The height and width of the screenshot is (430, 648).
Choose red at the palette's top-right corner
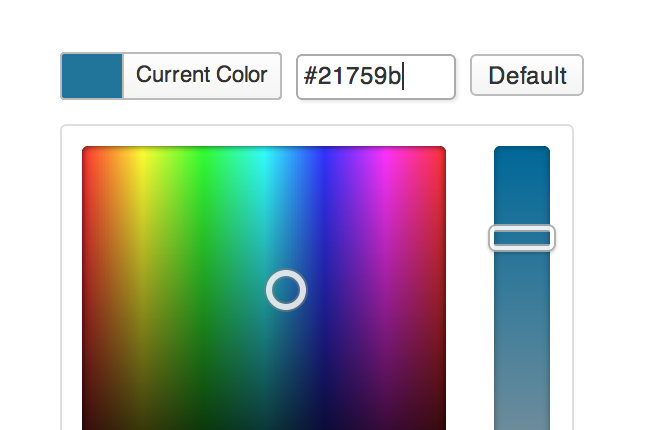(440, 153)
